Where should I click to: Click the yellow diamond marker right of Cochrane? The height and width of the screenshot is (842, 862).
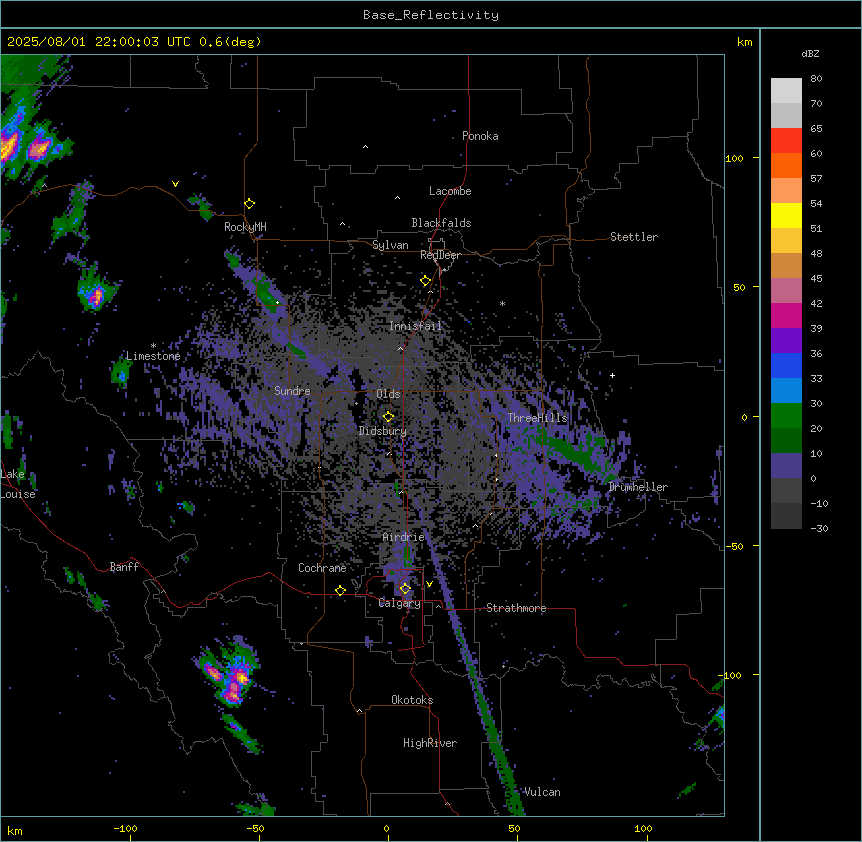tap(340, 590)
